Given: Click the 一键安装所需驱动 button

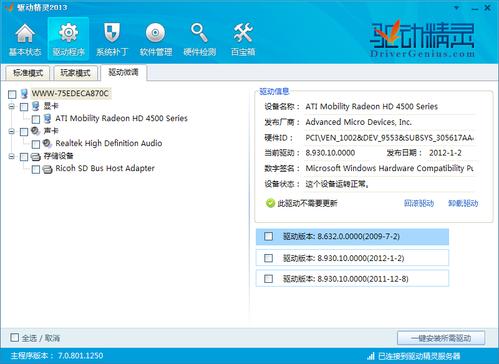Looking at the screenshot, I should (441, 338).
